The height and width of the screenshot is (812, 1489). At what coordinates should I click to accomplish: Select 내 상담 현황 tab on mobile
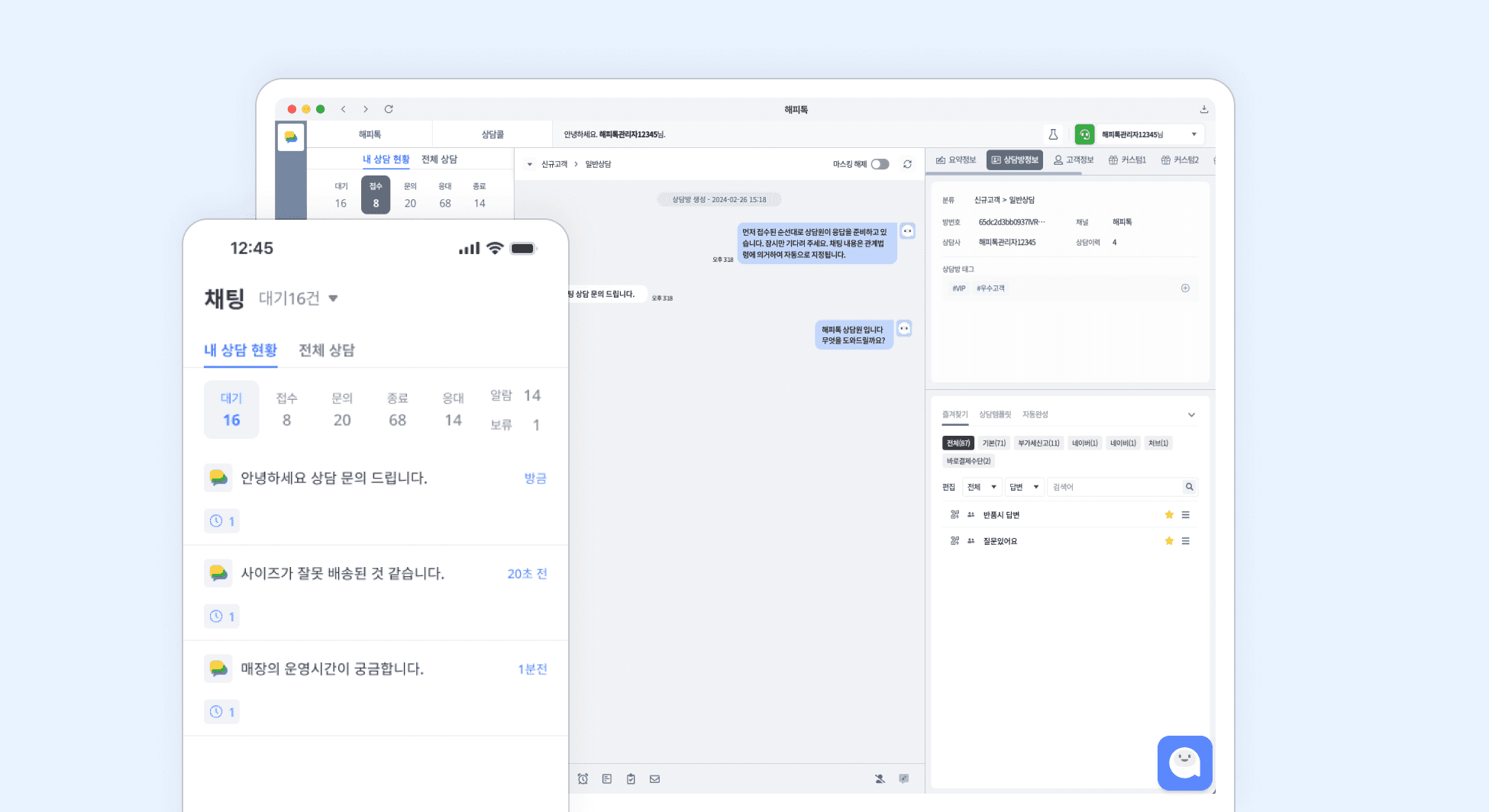click(241, 350)
